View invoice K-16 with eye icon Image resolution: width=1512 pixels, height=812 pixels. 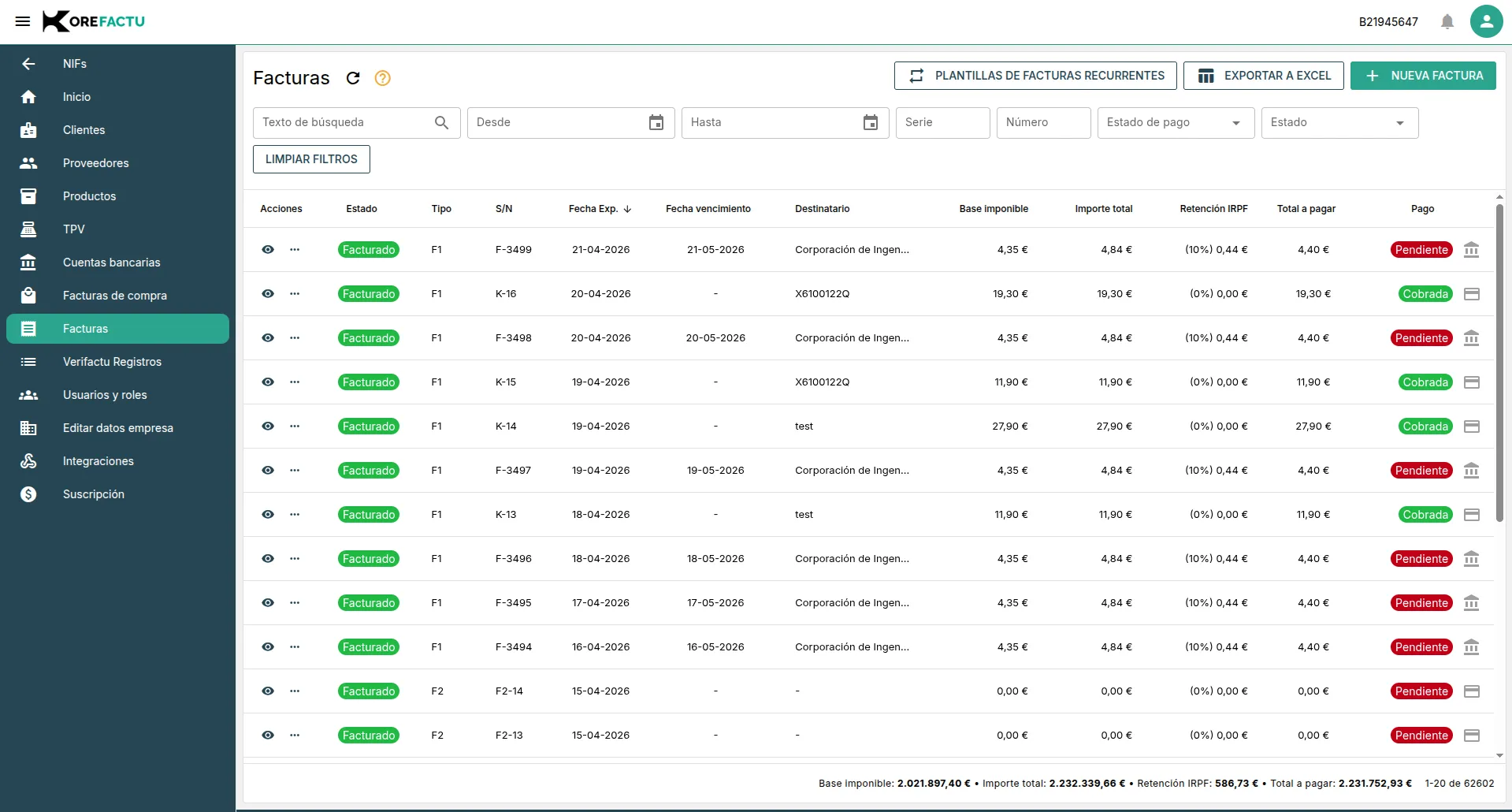(x=268, y=294)
